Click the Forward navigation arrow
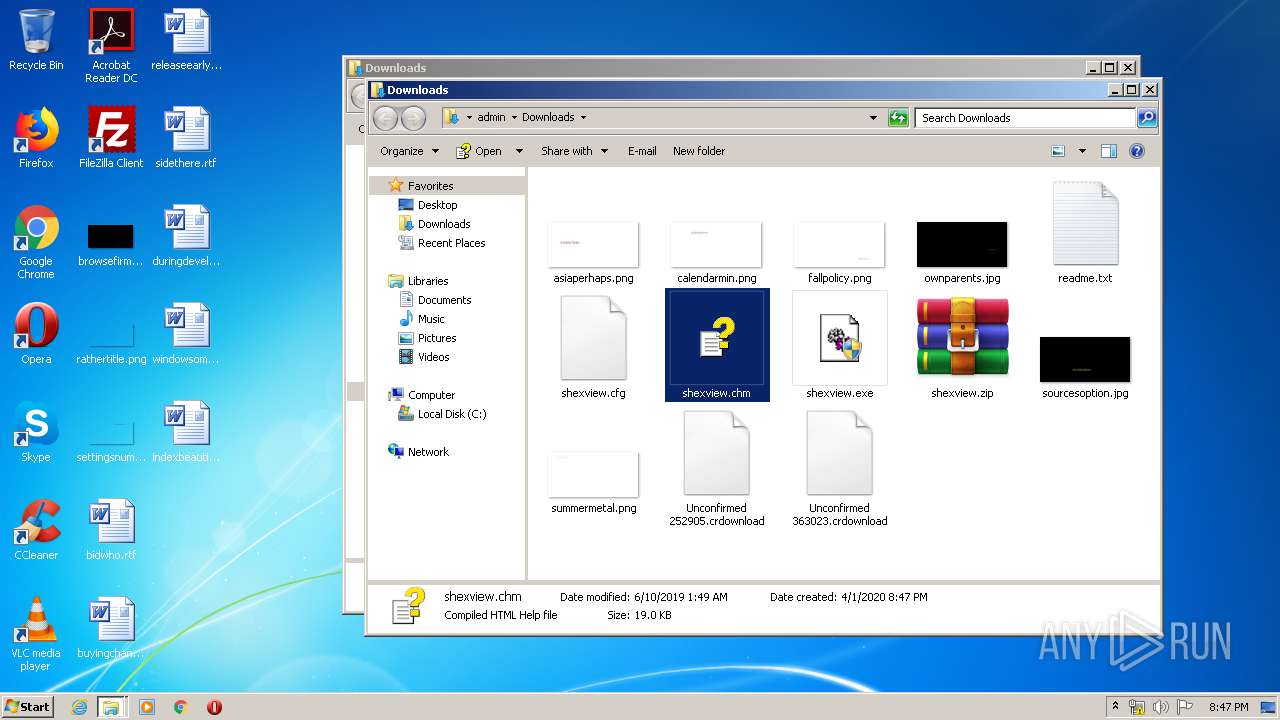 tap(413, 118)
